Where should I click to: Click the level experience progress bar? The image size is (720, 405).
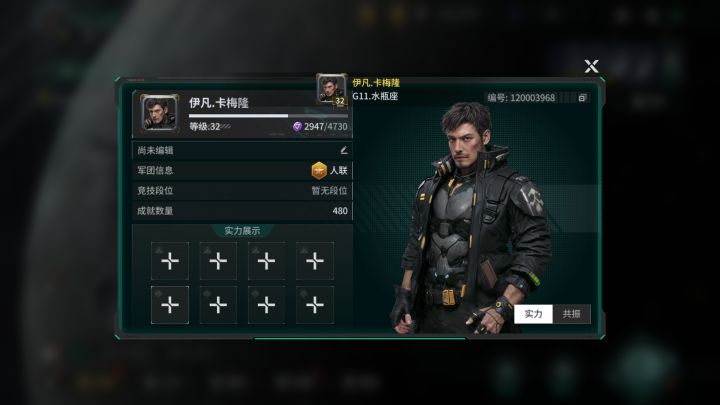click(x=268, y=116)
